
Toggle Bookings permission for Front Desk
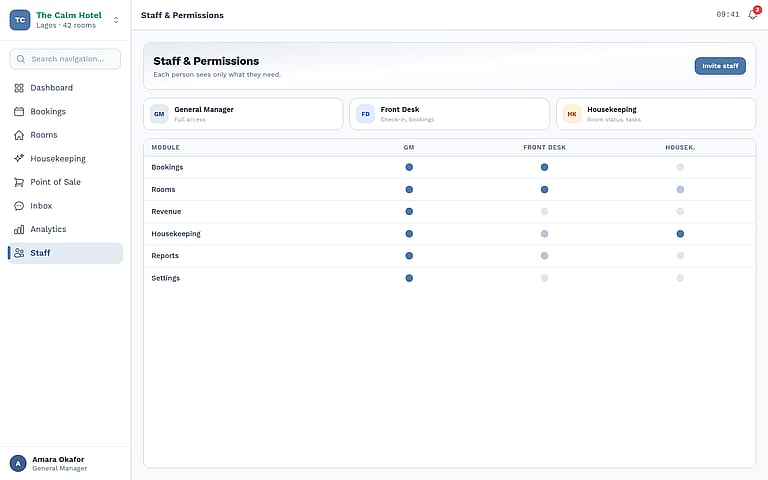point(544,168)
